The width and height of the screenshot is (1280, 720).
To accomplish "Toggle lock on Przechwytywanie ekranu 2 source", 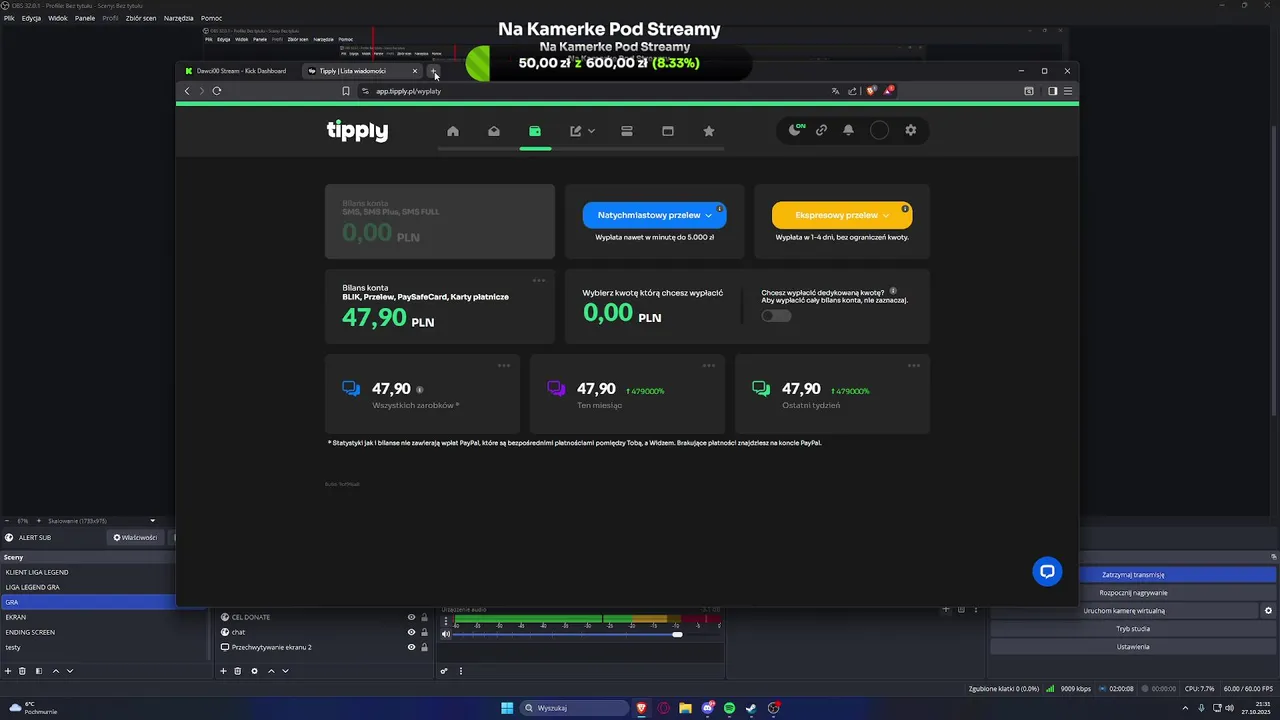I will pos(424,647).
